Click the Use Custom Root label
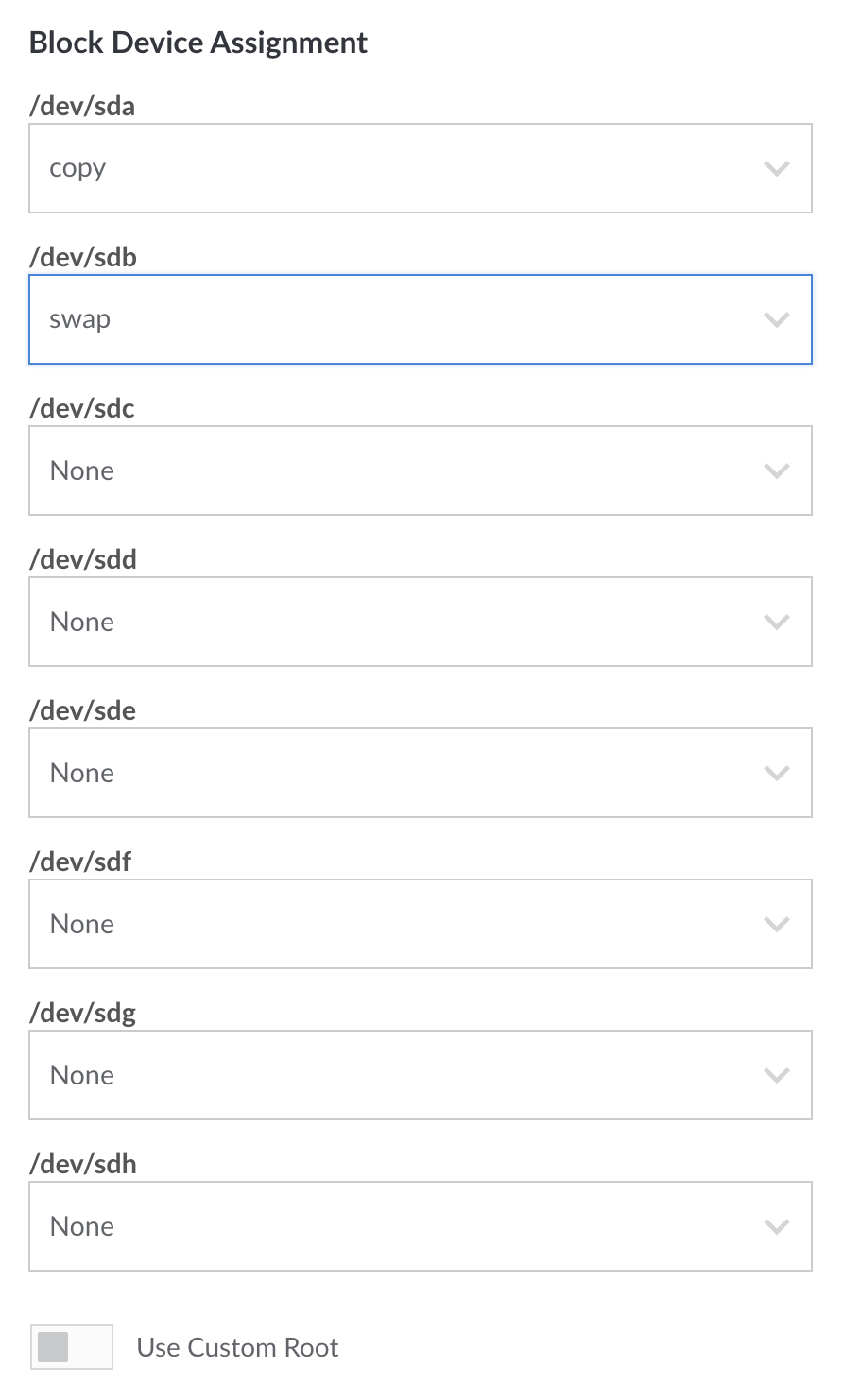The width and height of the screenshot is (843, 1400). pyautogui.click(x=237, y=1348)
